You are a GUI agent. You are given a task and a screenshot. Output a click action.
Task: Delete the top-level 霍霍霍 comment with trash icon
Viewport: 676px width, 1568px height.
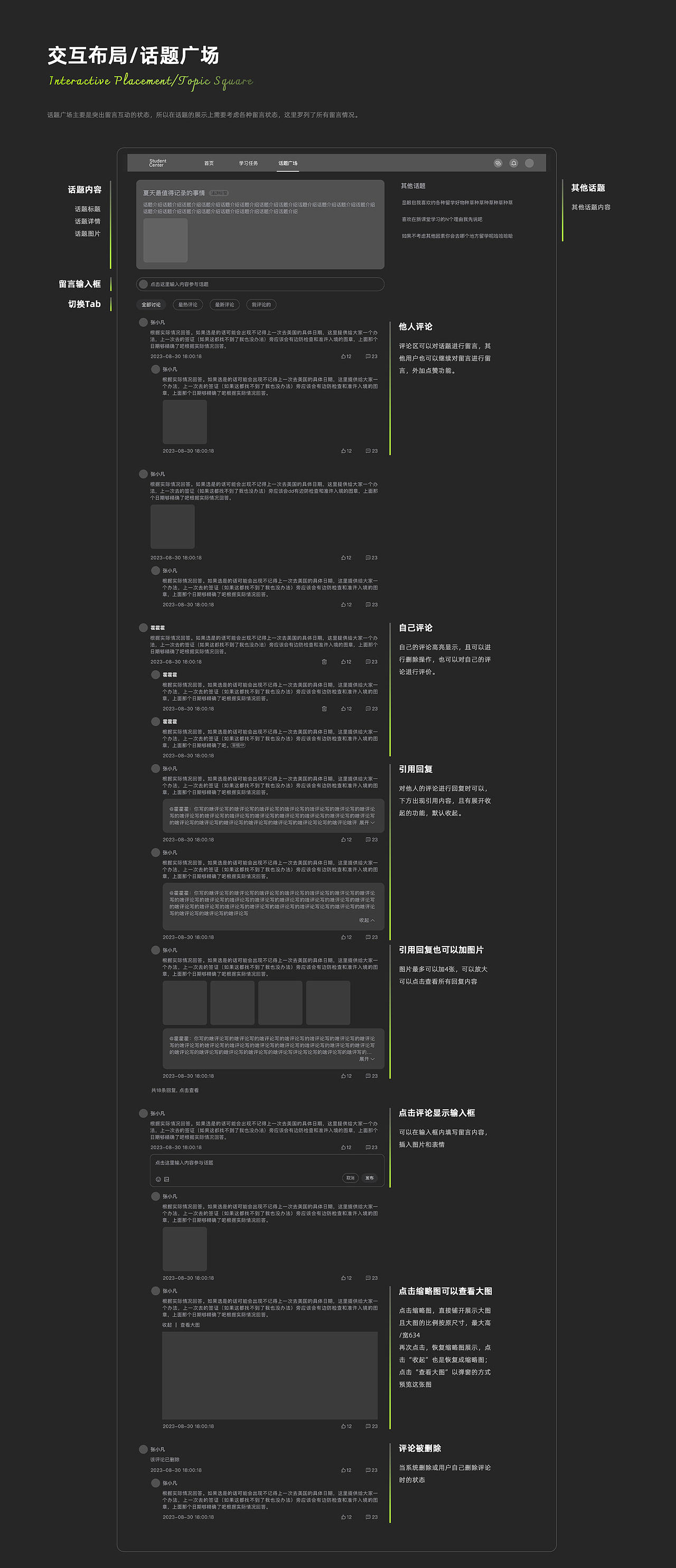(x=324, y=662)
